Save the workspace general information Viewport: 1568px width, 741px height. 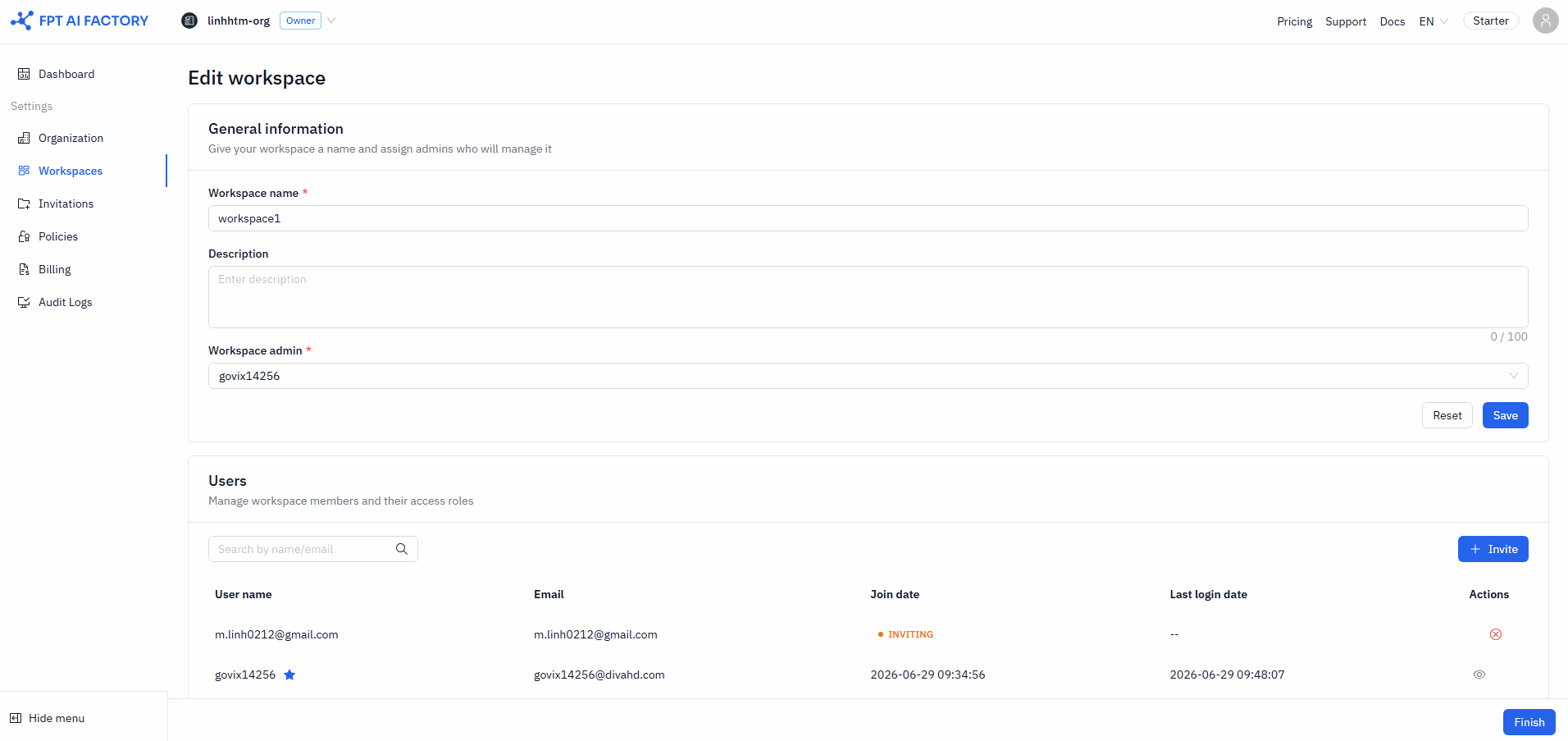tap(1505, 415)
